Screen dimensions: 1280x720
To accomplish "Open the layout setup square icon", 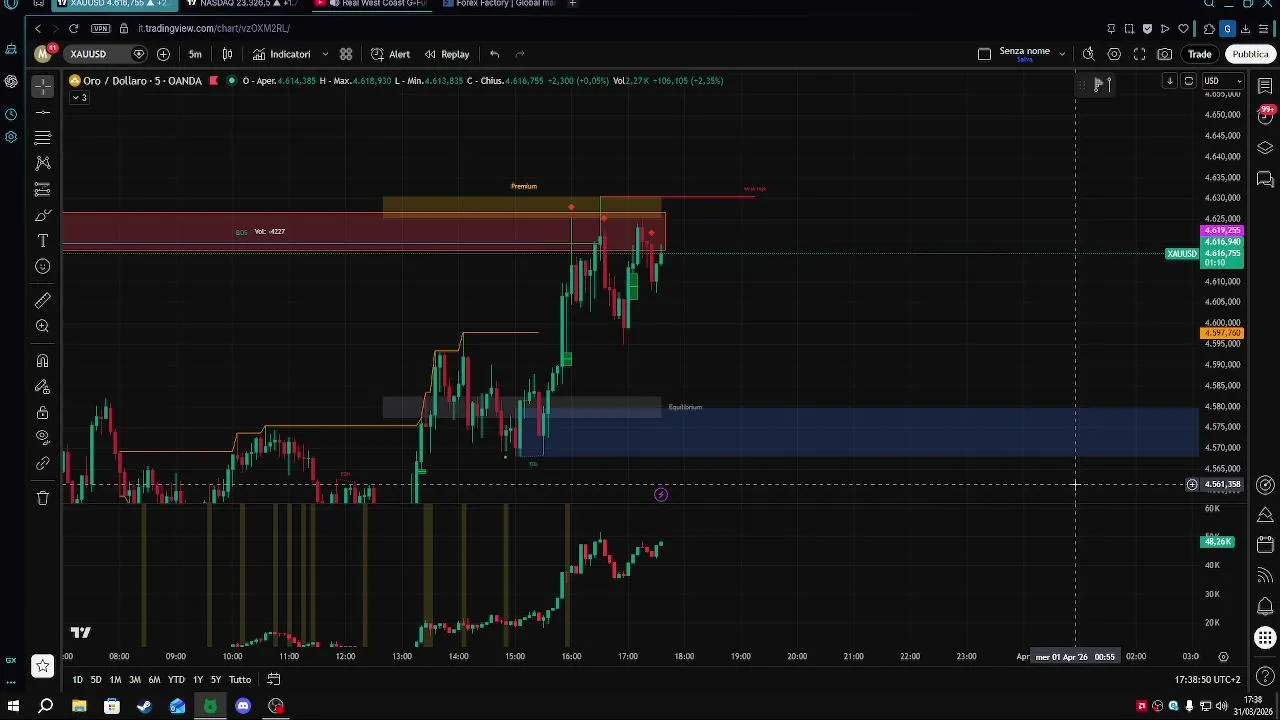I will (x=984, y=54).
